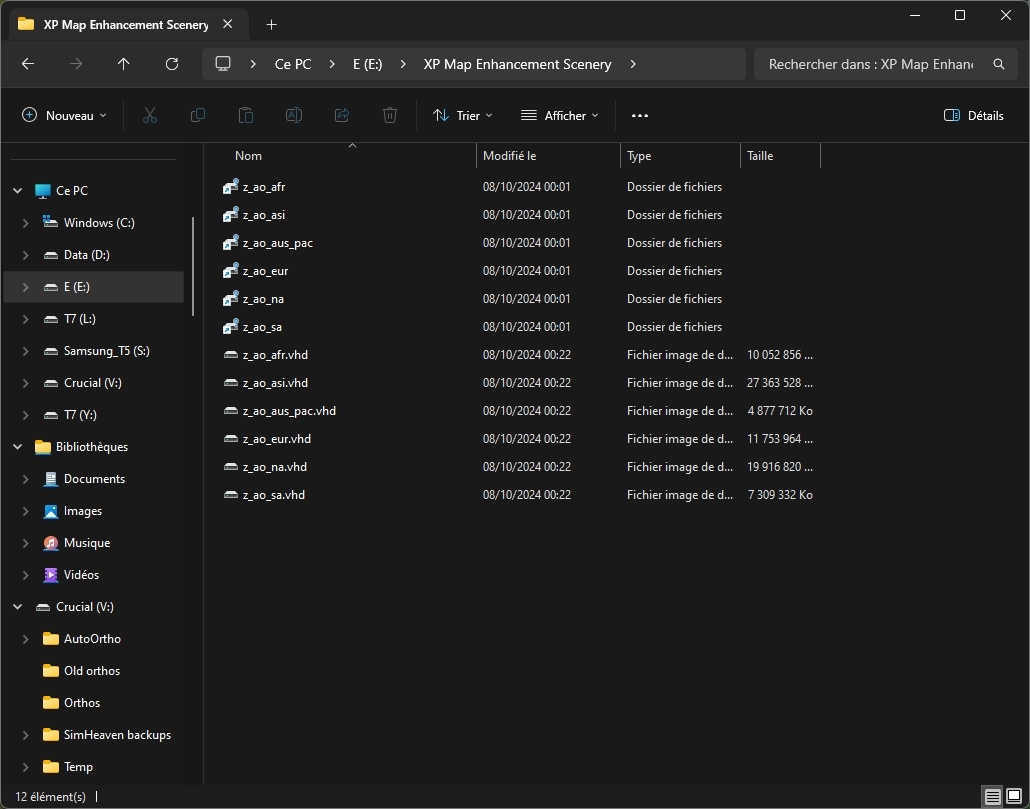This screenshot has height=809, width=1030.
Task: Click the Copy icon in toolbar
Action: click(198, 116)
